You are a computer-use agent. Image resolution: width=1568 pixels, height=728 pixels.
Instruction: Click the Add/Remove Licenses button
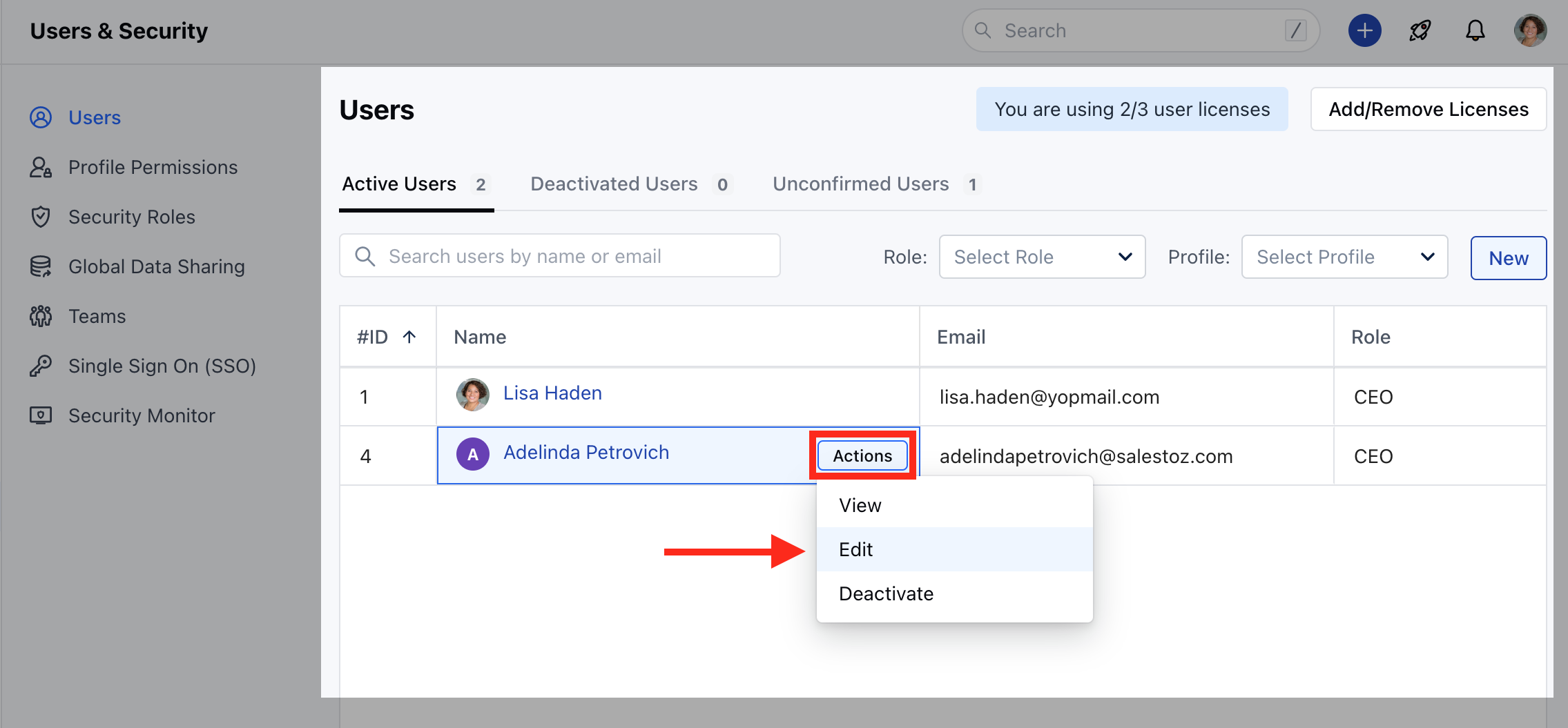pyautogui.click(x=1428, y=109)
